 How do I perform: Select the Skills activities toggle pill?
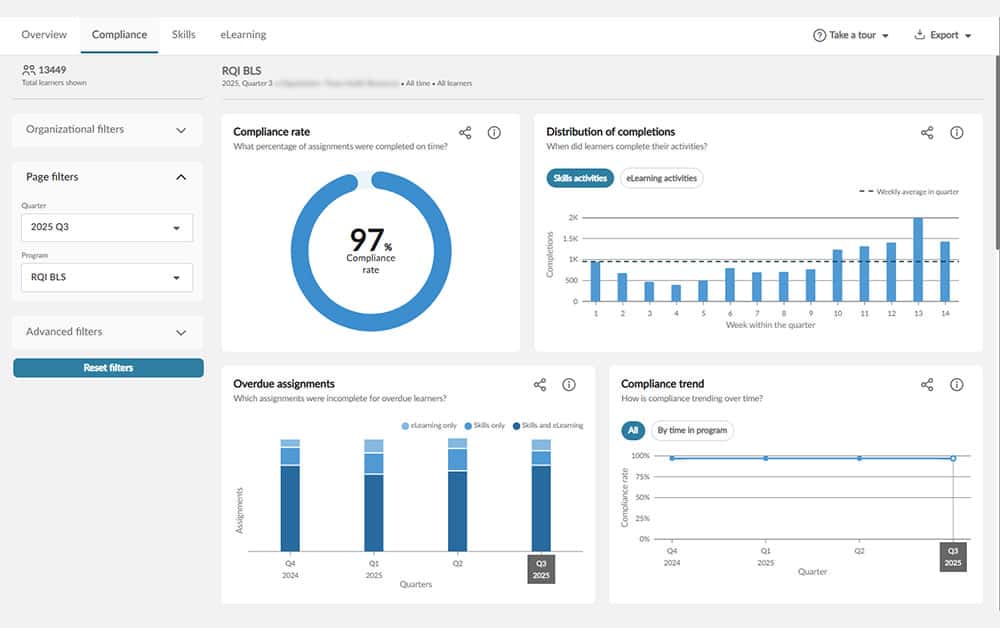click(x=580, y=178)
